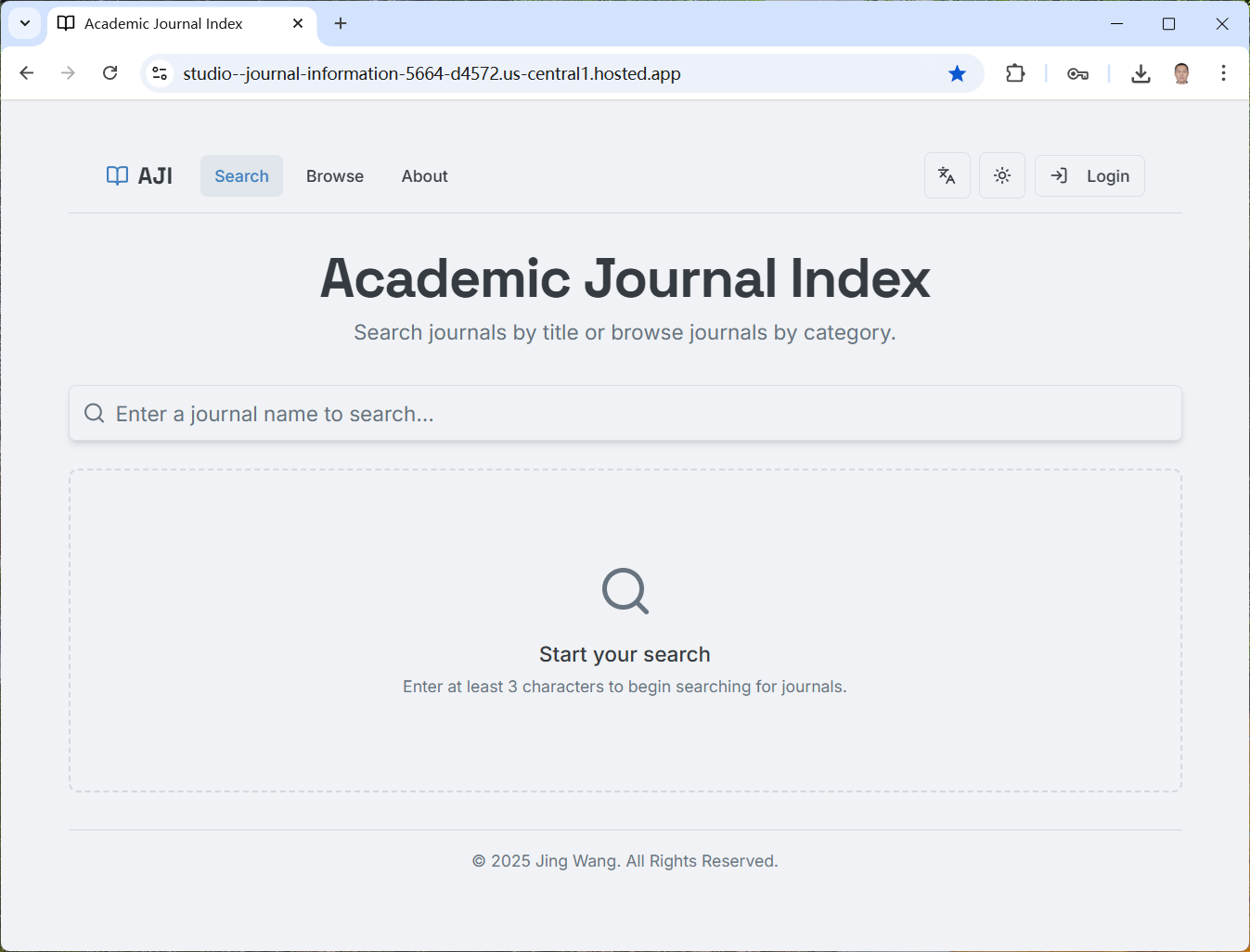1250x952 pixels.
Task: Reload the current page
Action: click(110, 73)
